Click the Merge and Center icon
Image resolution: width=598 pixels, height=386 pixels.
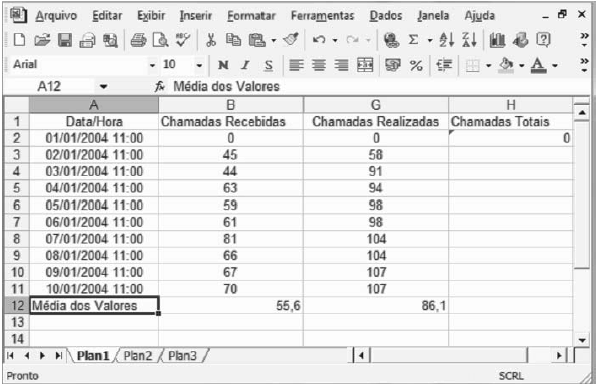point(365,65)
